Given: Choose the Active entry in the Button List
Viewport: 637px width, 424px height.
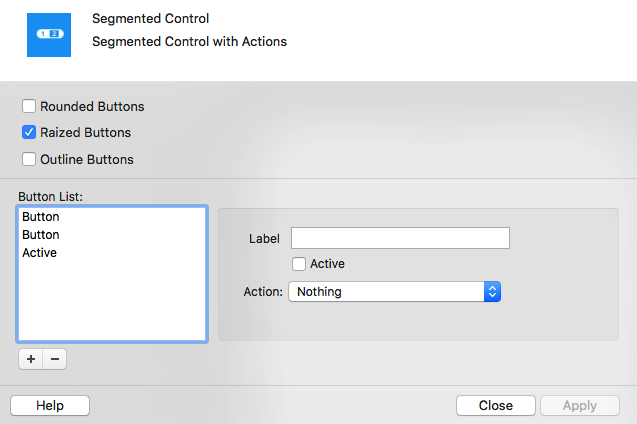Looking at the screenshot, I should (40, 253).
